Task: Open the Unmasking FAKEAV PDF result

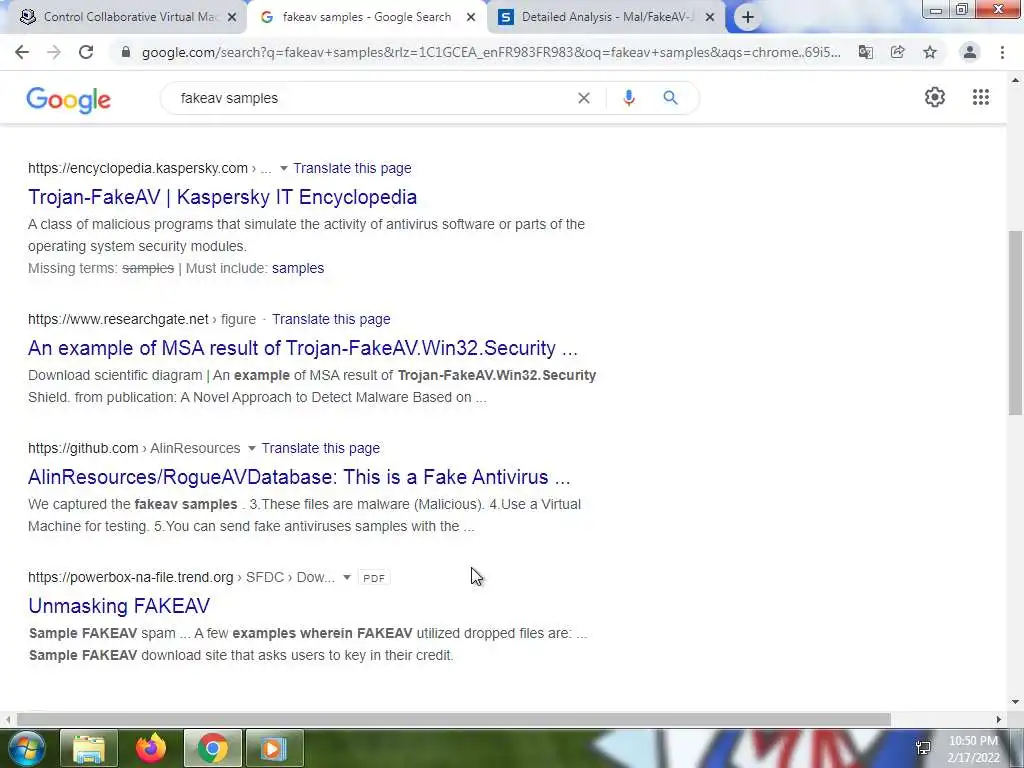Action: pos(119,606)
